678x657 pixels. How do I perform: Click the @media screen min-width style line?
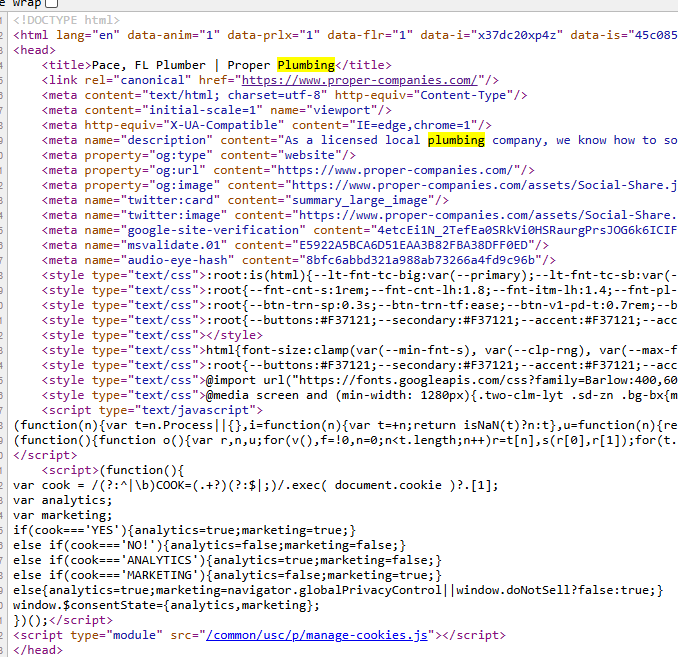tap(360, 395)
